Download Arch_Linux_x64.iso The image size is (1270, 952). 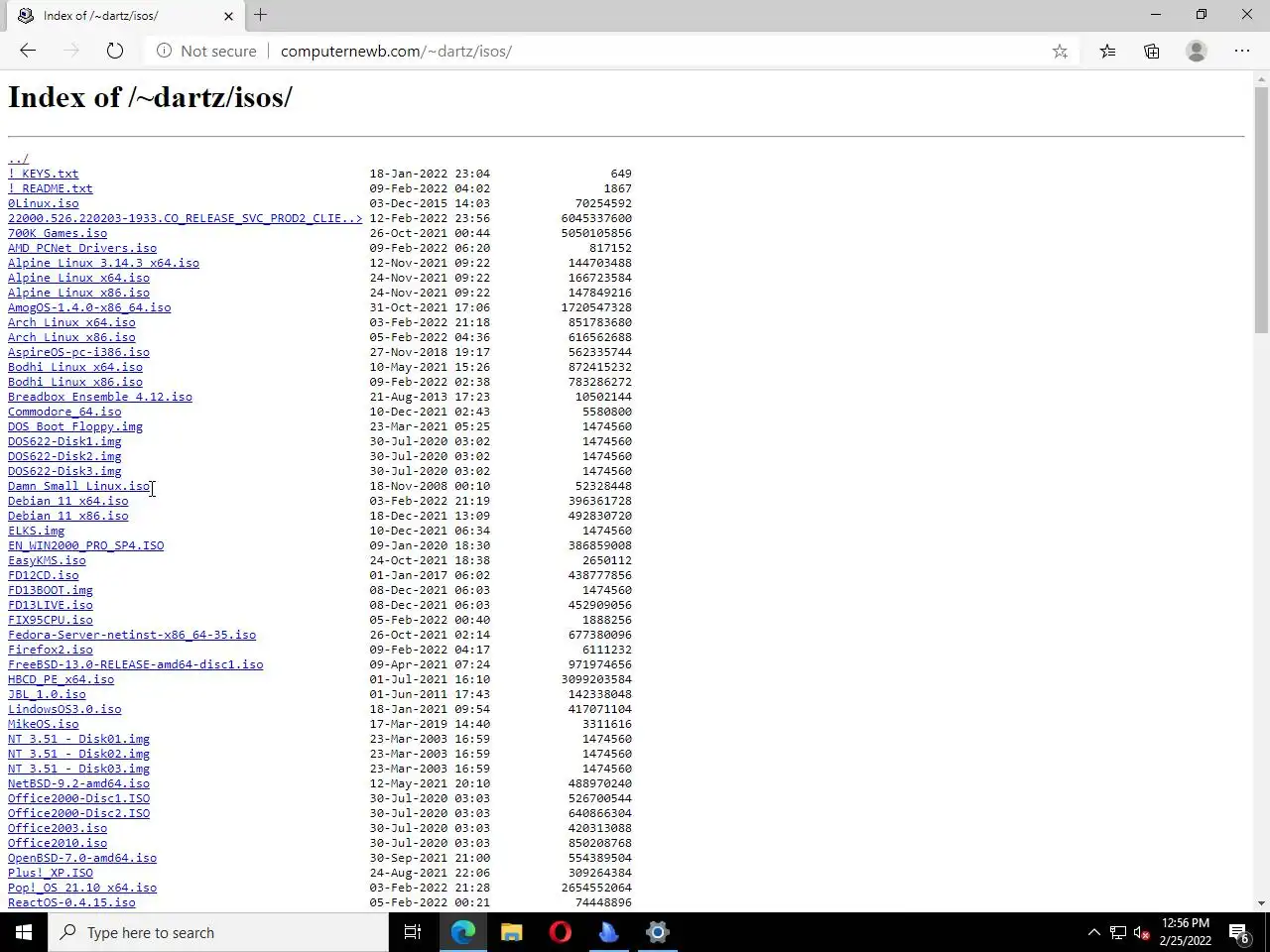[x=71, y=322]
